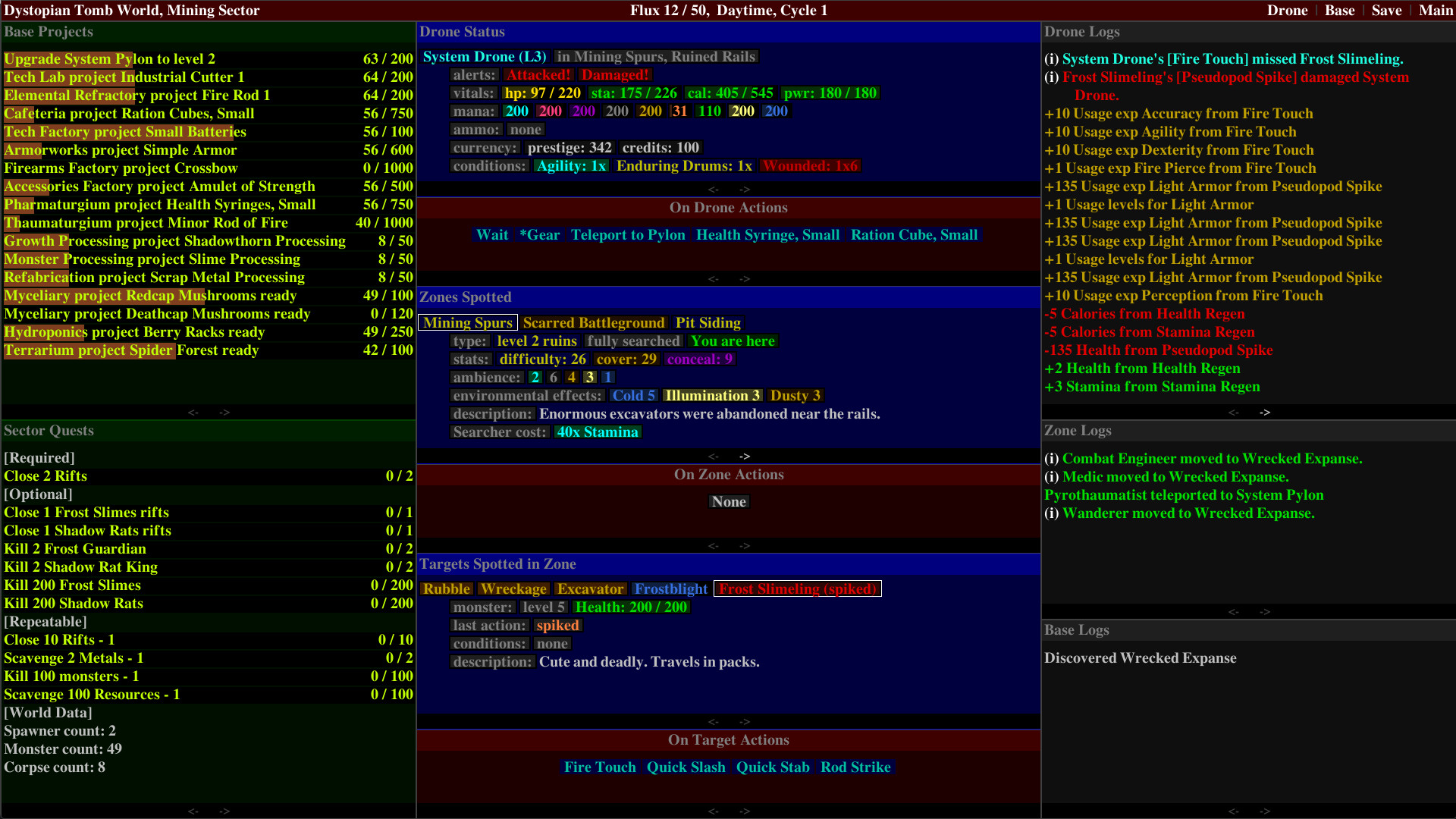Screen dimensions: 1456x819
Task: Page forward in Base Projects with right arrow
Action: (x=224, y=413)
